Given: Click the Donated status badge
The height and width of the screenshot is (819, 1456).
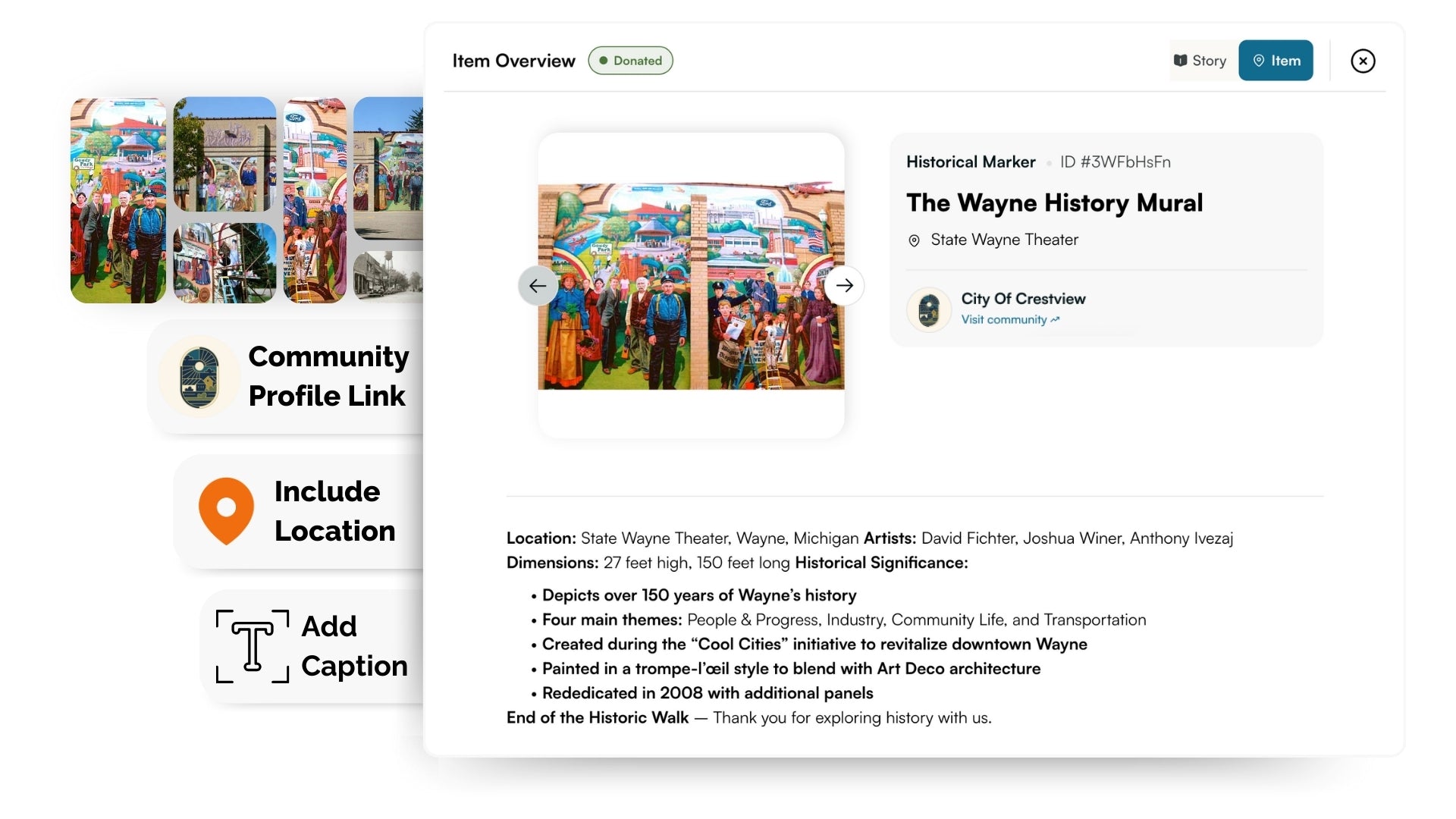Looking at the screenshot, I should tap(630, 61).
